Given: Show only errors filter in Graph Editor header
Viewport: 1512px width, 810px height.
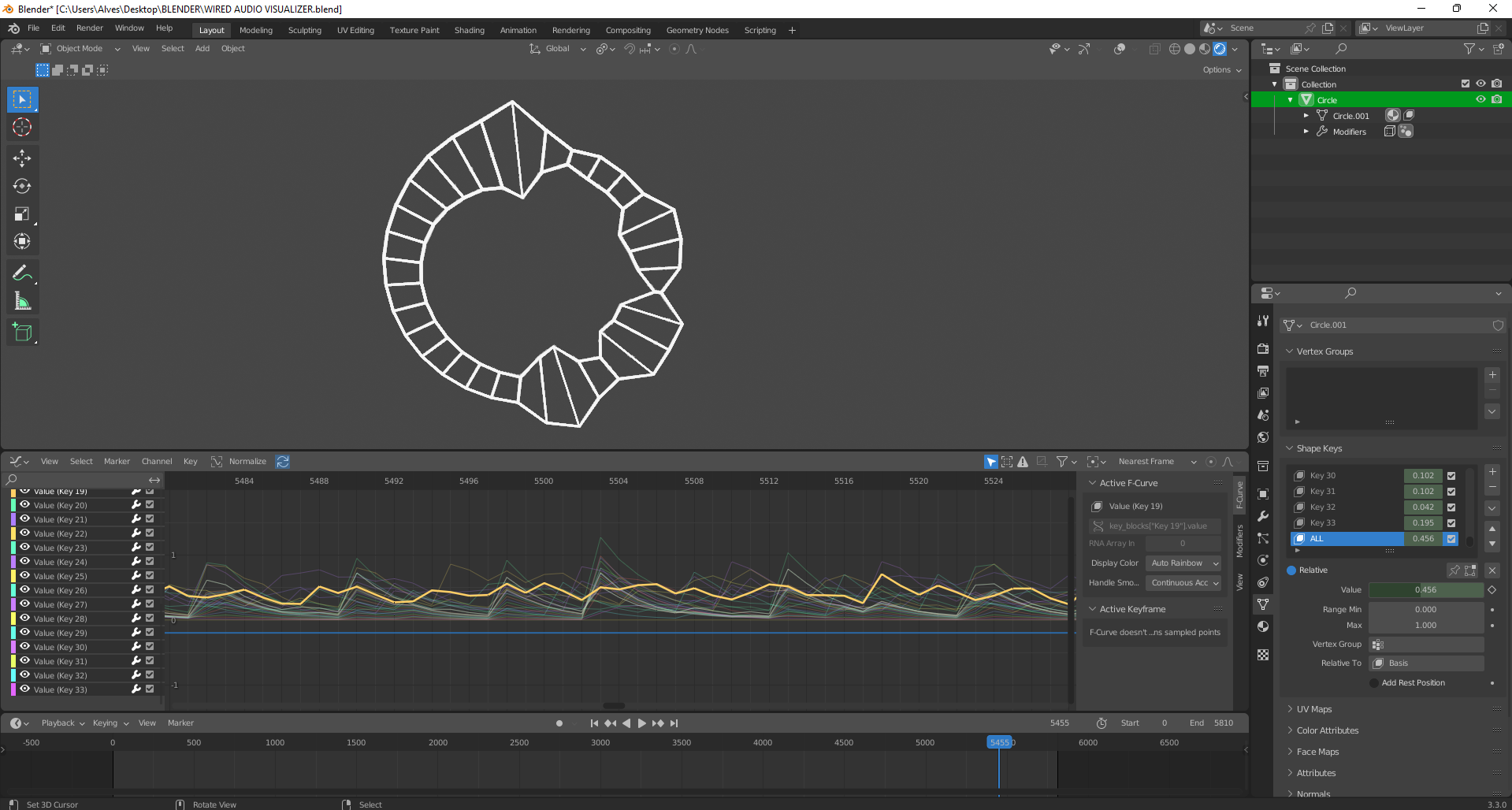Looking at the screenshot, I should tap(1023, 461).
